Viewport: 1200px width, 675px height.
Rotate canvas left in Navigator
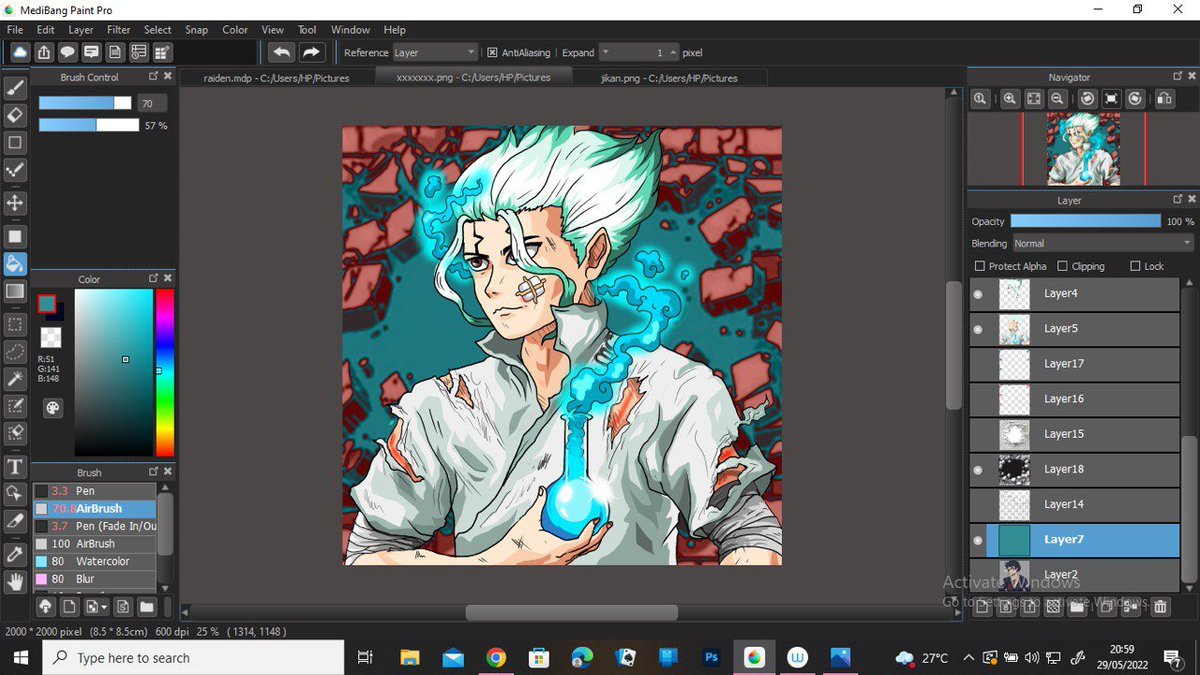click(1086, 98)
